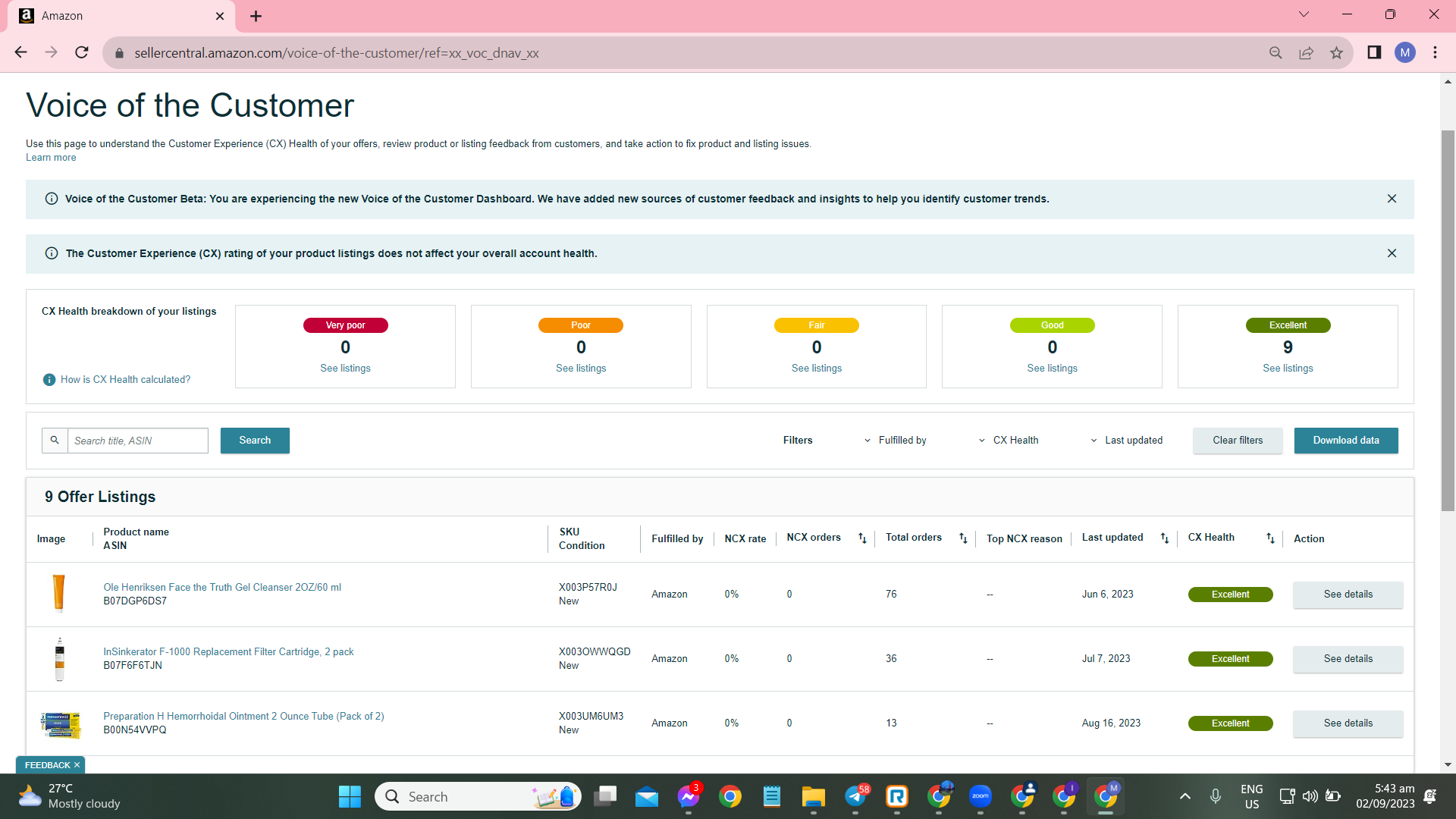1456x819 pixels.
Task: Click the Ole Henriksen cleanser thumbnail
Action: click(x=58, y=593)
